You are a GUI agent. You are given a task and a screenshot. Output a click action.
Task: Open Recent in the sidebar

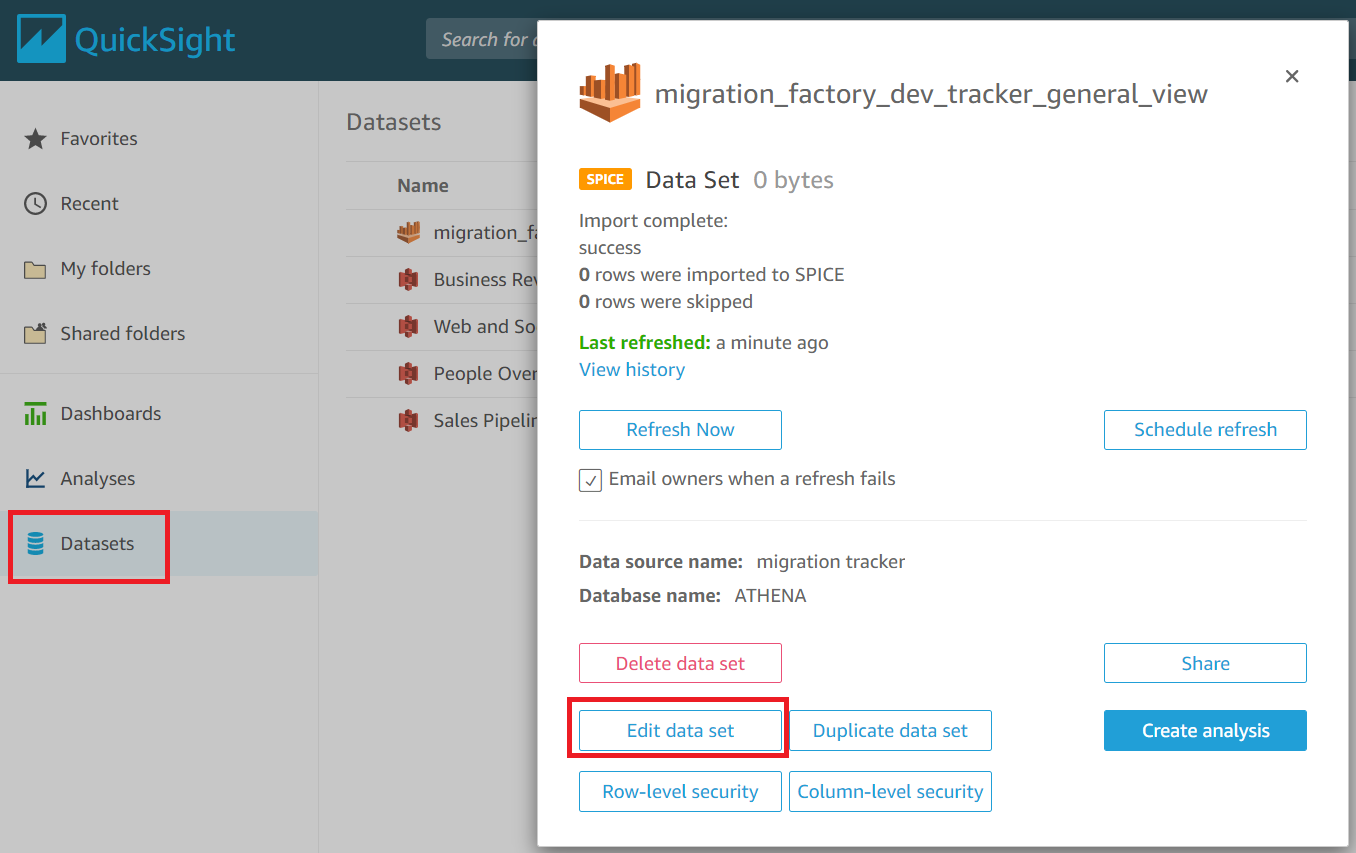click(x=89, y=204)
